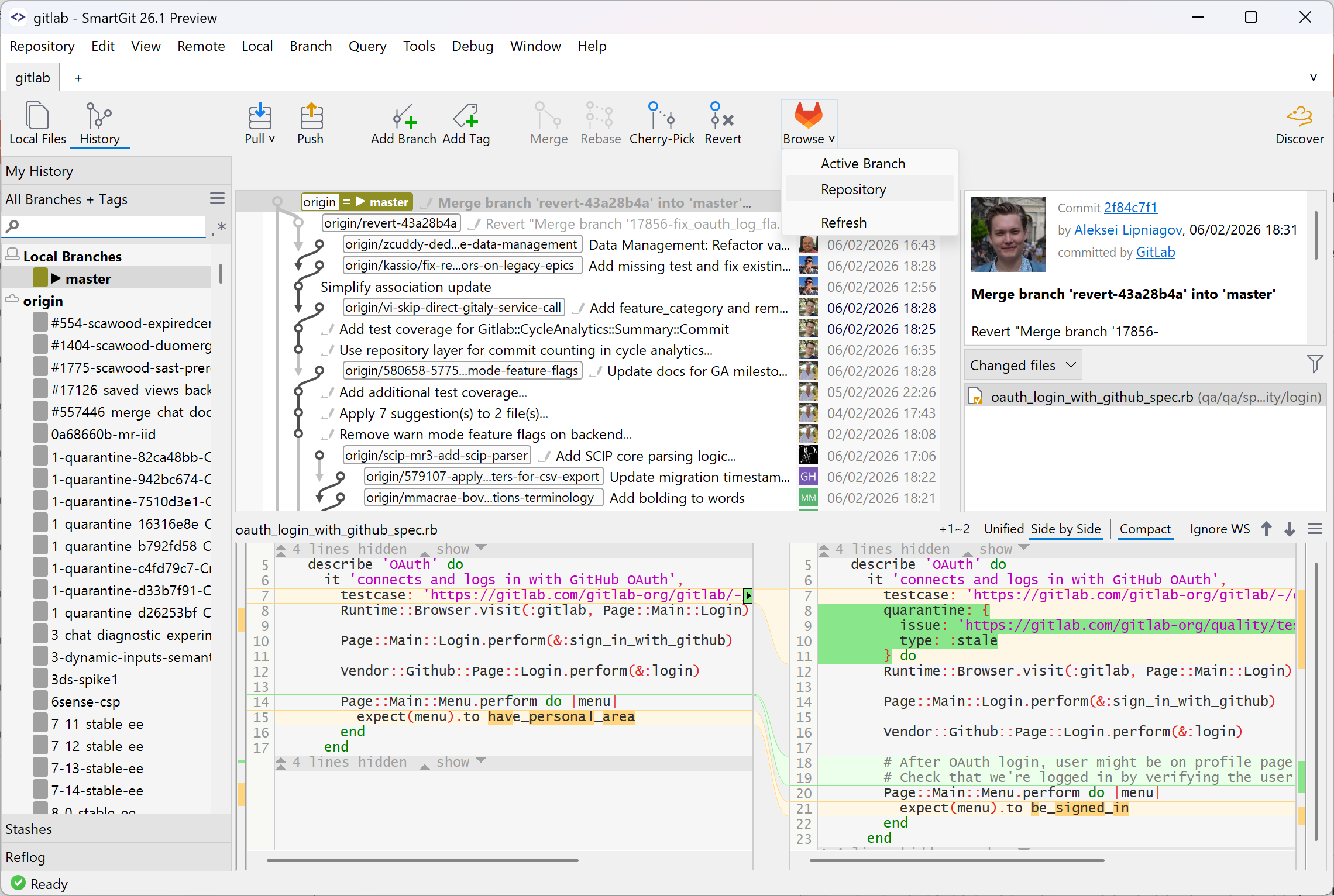Viewport: 1334px width, 896px height.
Task: Open the Query menu
Action: (367, 46)
